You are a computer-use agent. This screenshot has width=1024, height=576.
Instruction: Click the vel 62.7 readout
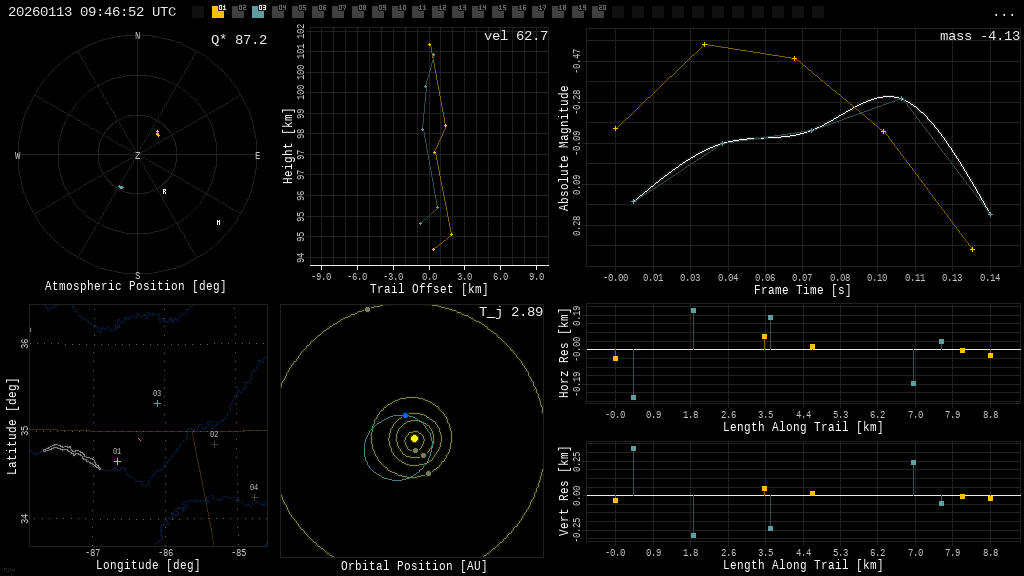click(515, 37)
